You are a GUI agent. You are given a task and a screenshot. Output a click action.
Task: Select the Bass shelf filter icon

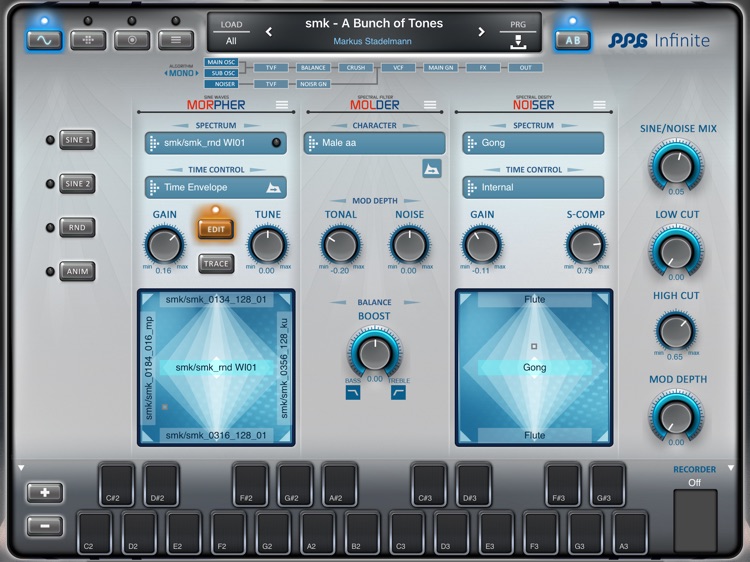[x=353, y=393]
